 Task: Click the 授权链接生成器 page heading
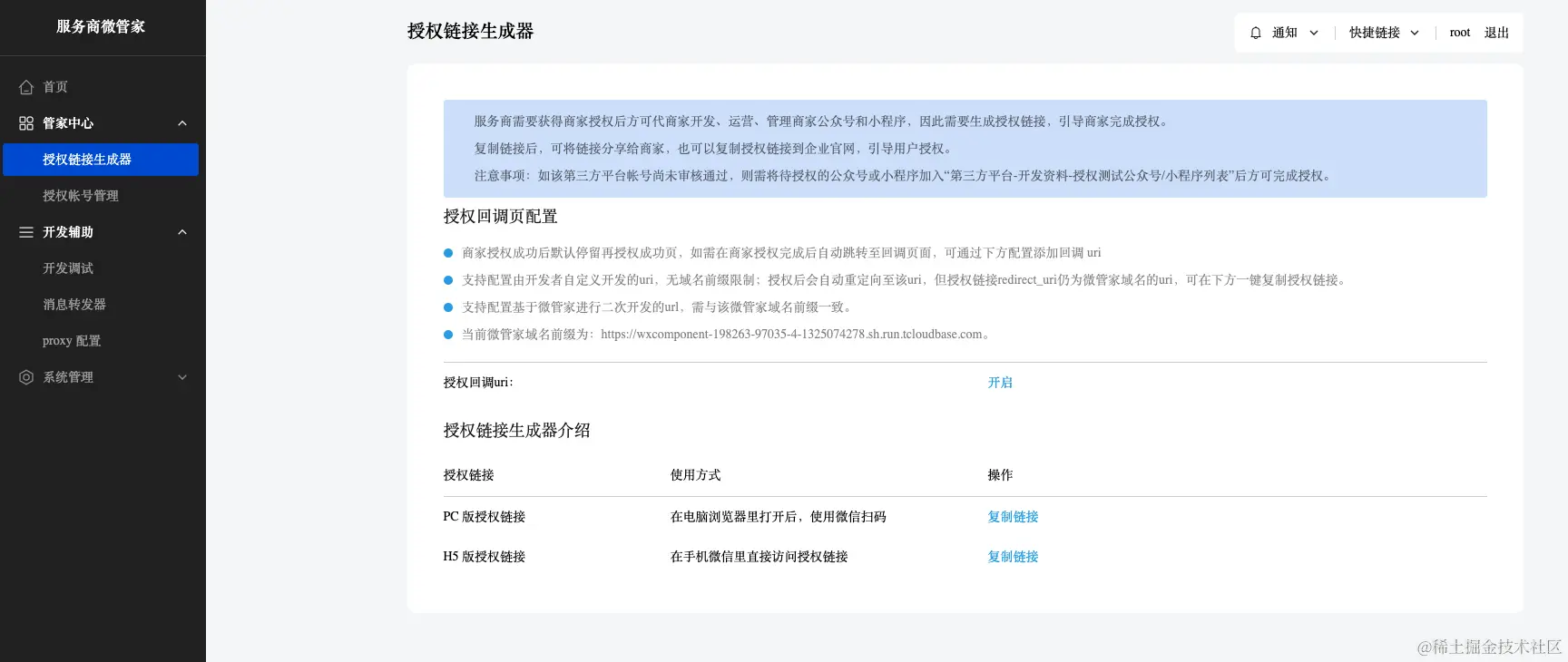pos(470,31)
